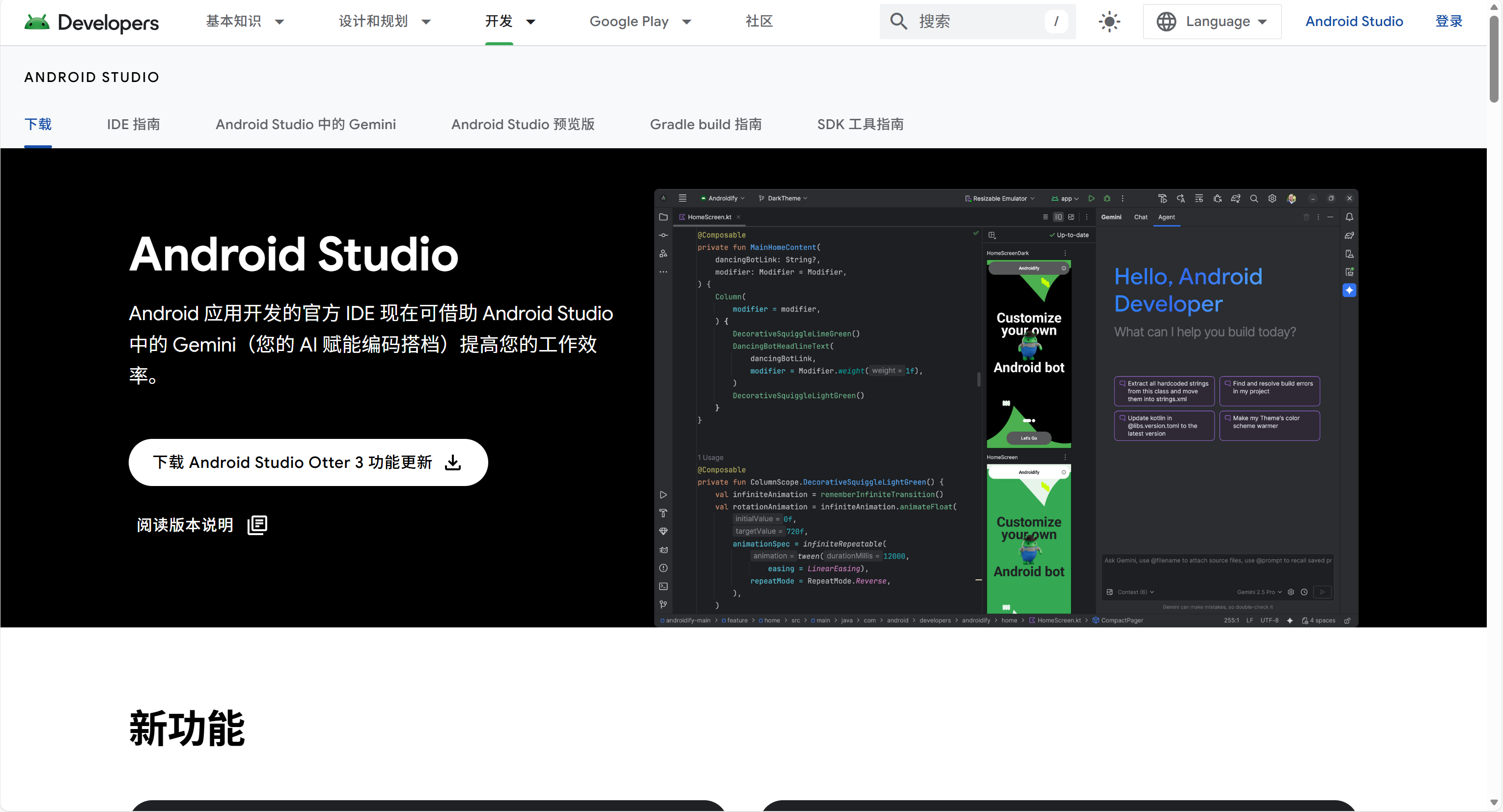Open the SDK 工具指南 tab
Image resolution: width=1503 pixels, height=812 pixels.
(860, 124)
